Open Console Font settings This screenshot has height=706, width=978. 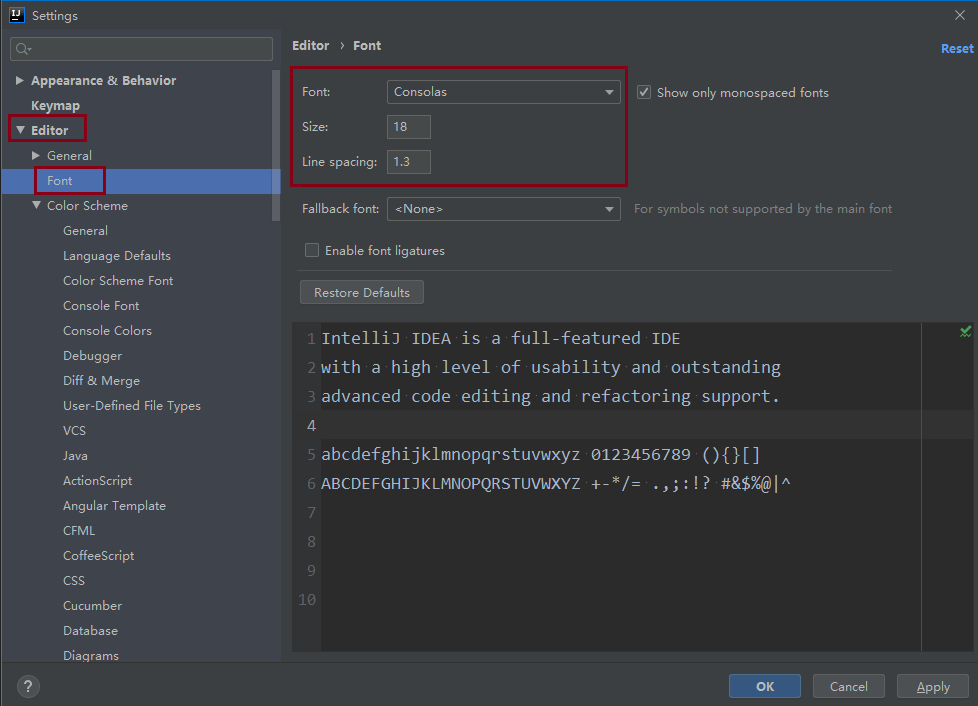click(101, 306)
